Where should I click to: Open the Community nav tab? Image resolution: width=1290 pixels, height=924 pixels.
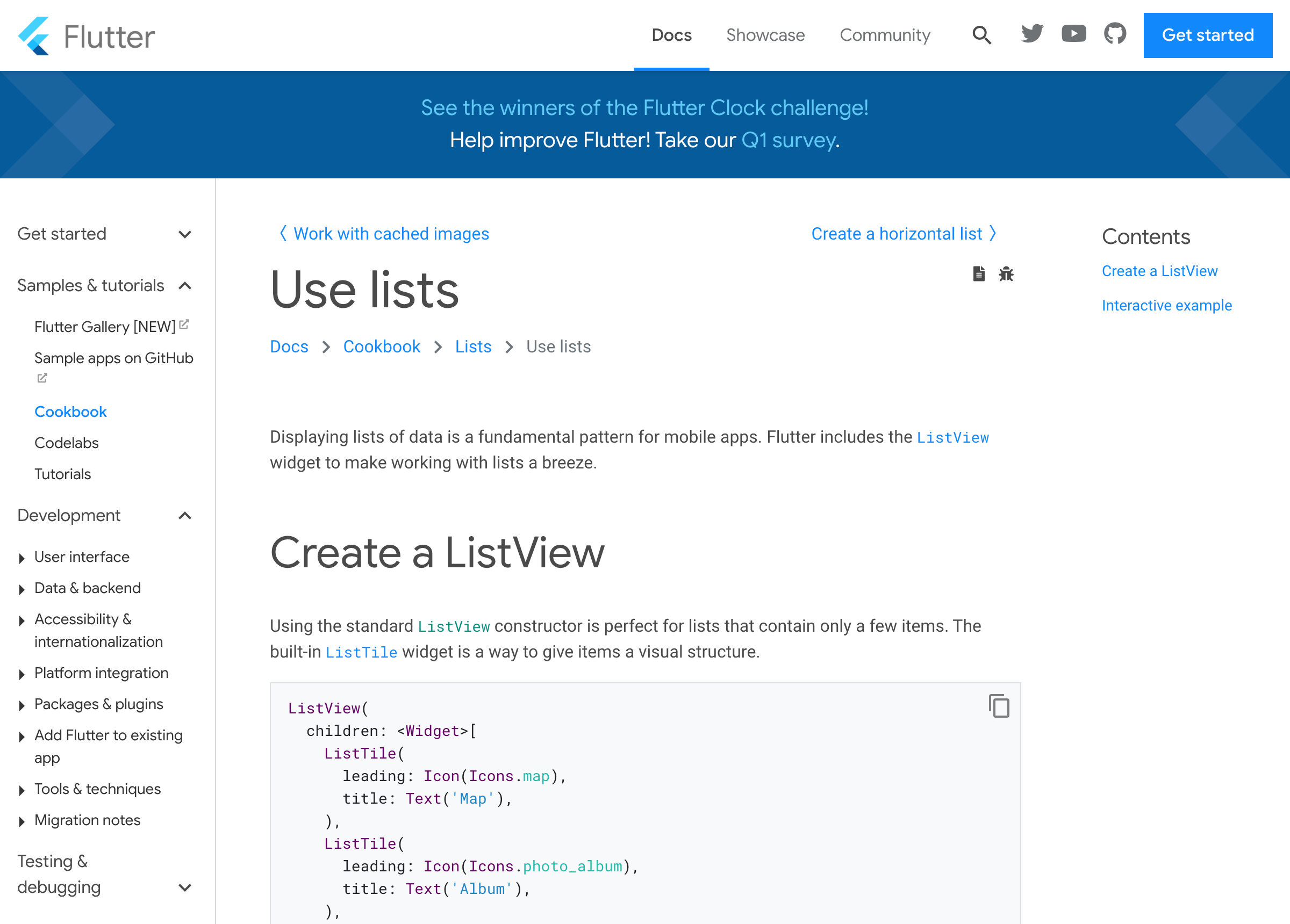tap(885, 35)
